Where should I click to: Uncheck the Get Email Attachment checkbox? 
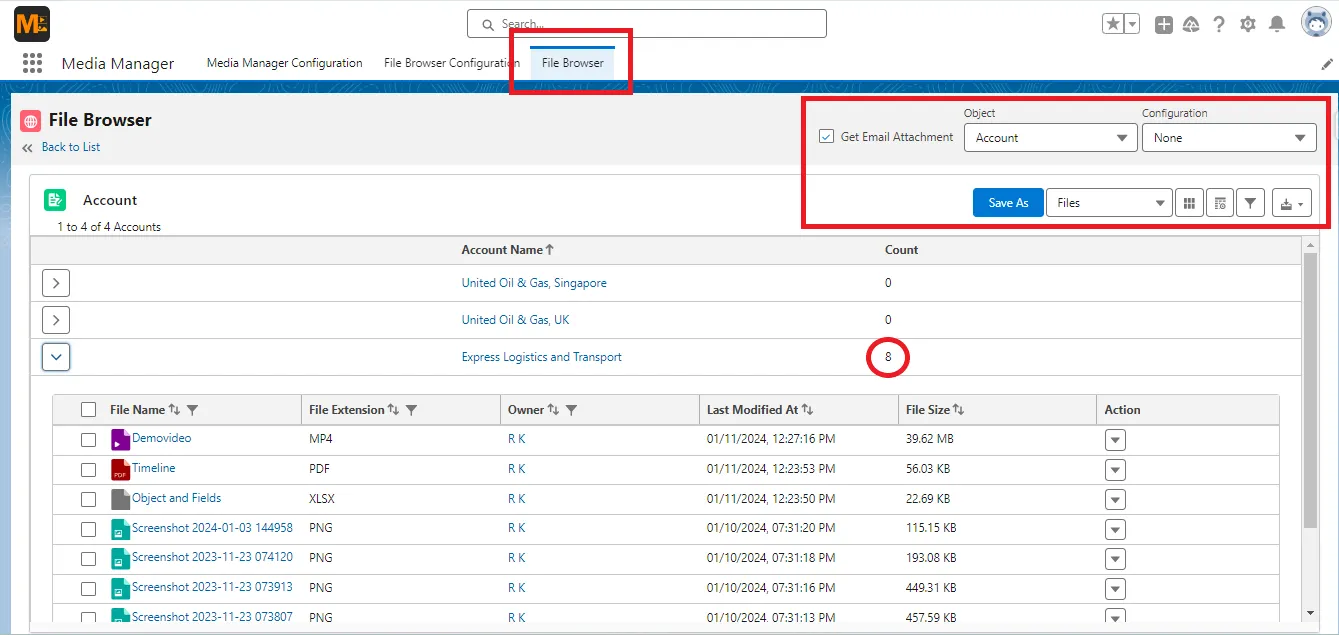tap(825, 137)
